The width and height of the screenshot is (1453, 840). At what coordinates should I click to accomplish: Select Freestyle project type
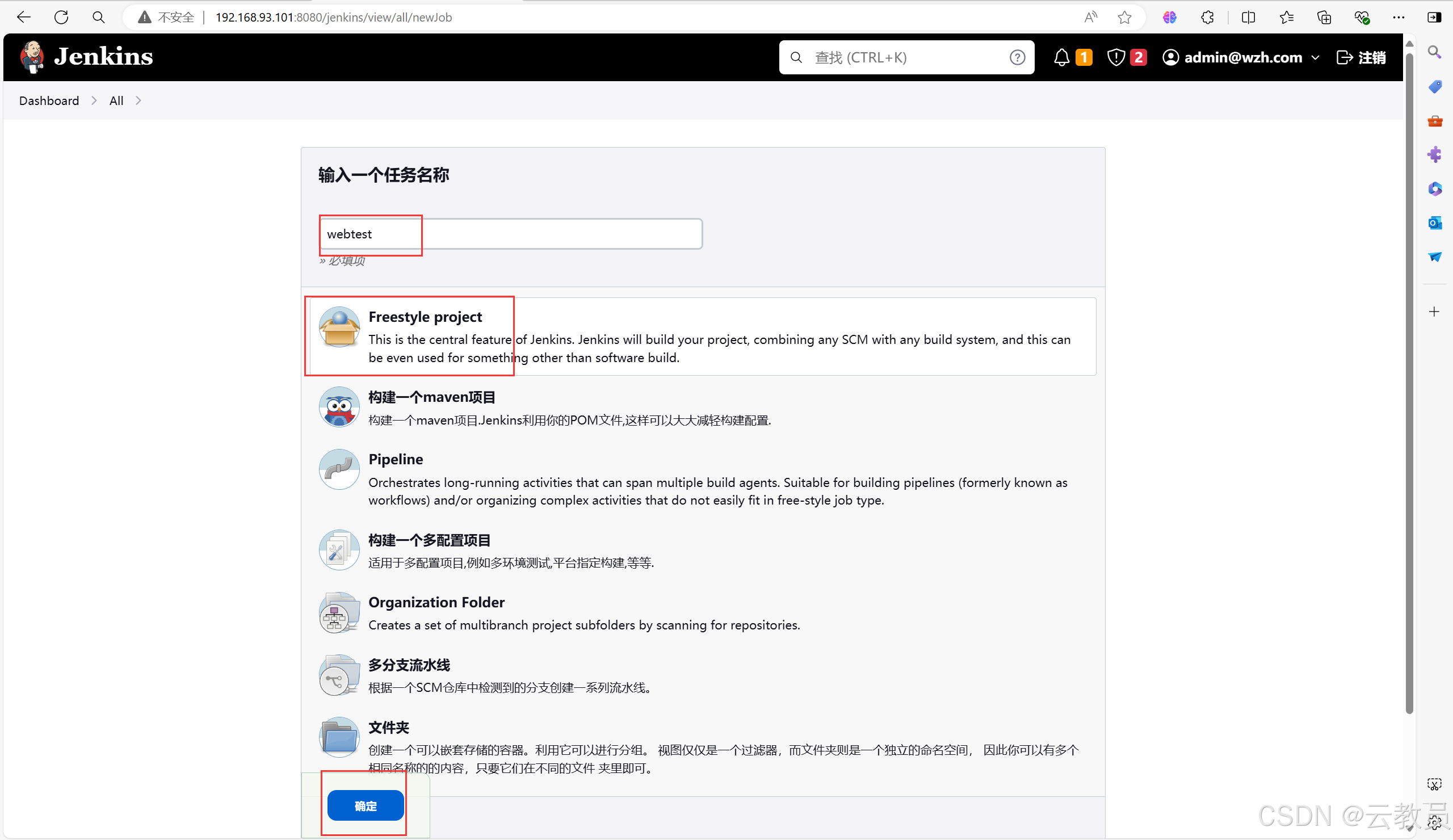point(703,336)
